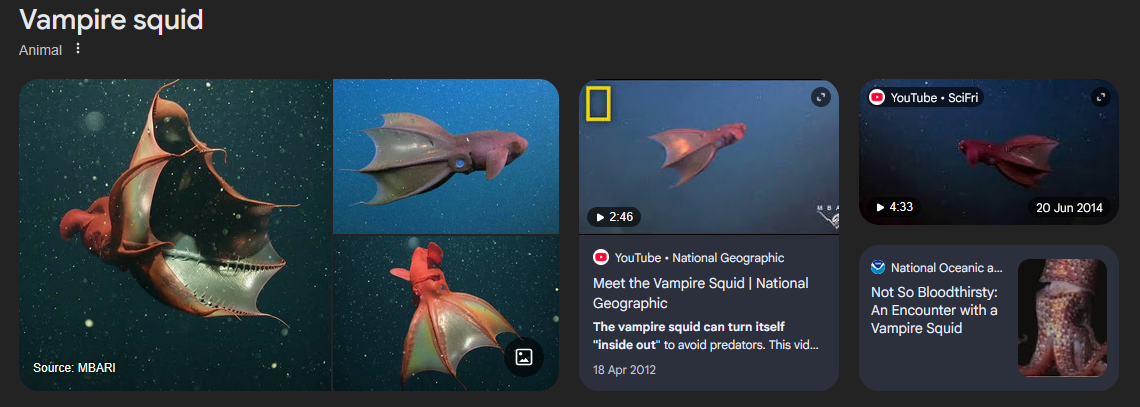Click 'Source: MBARI' caption
1140x407 pixels.
[x=74, y=368]
